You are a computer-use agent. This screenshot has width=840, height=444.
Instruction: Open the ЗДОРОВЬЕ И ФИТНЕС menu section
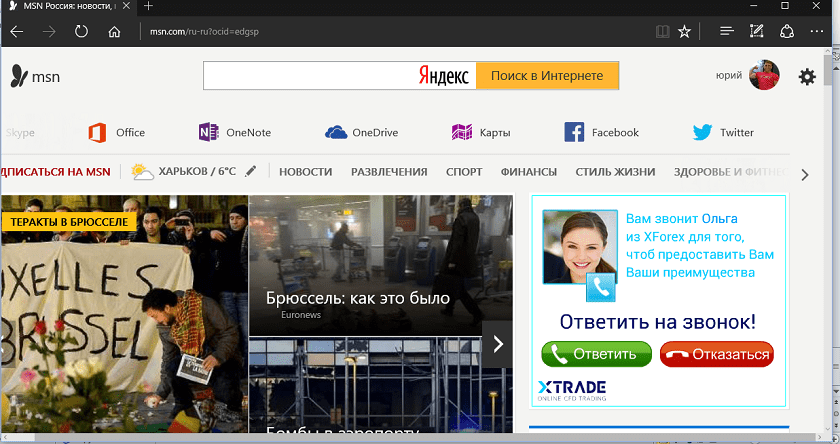pos(731,172)
